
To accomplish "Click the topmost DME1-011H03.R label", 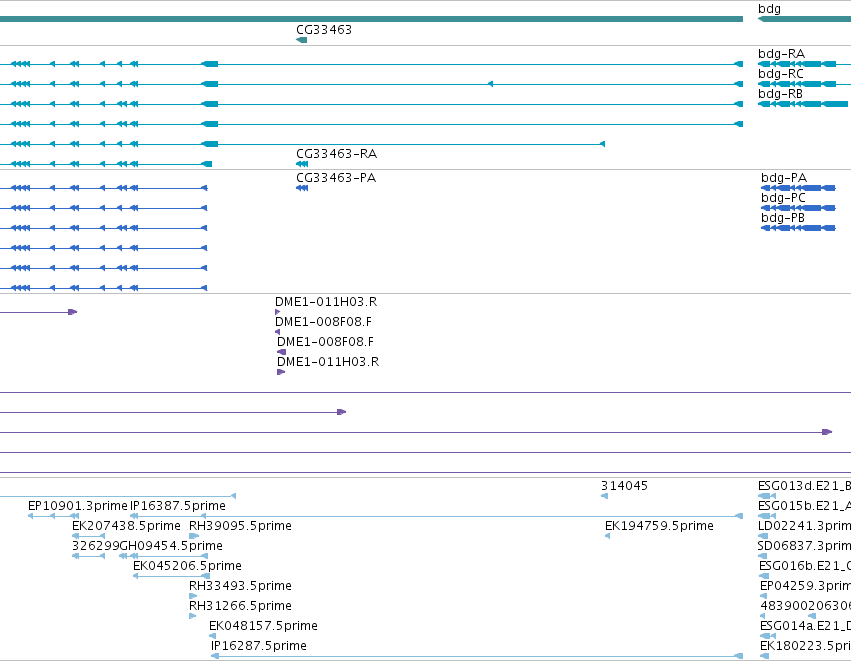I will click(x=326, y=302).
